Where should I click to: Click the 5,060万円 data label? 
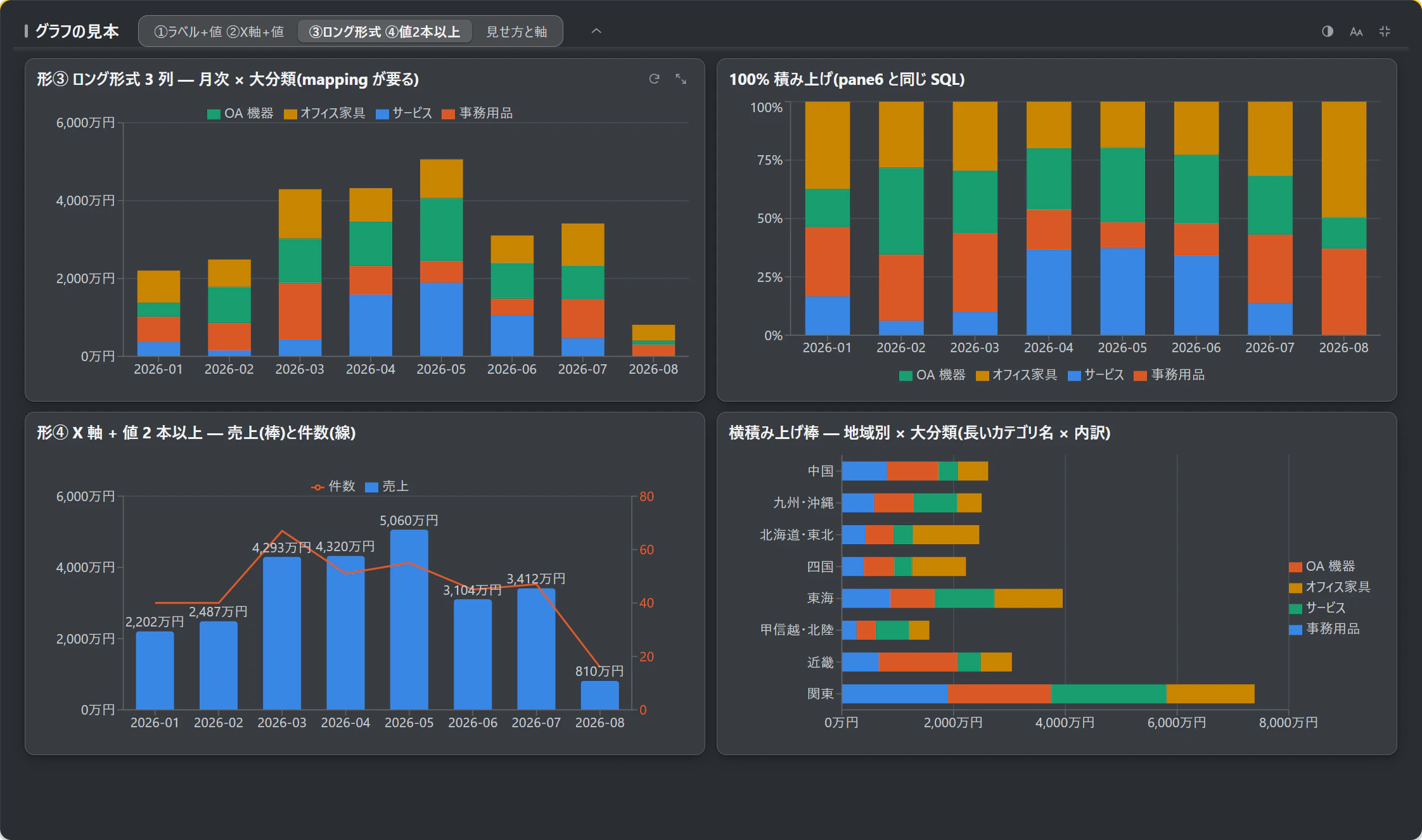tap(409, 521)
